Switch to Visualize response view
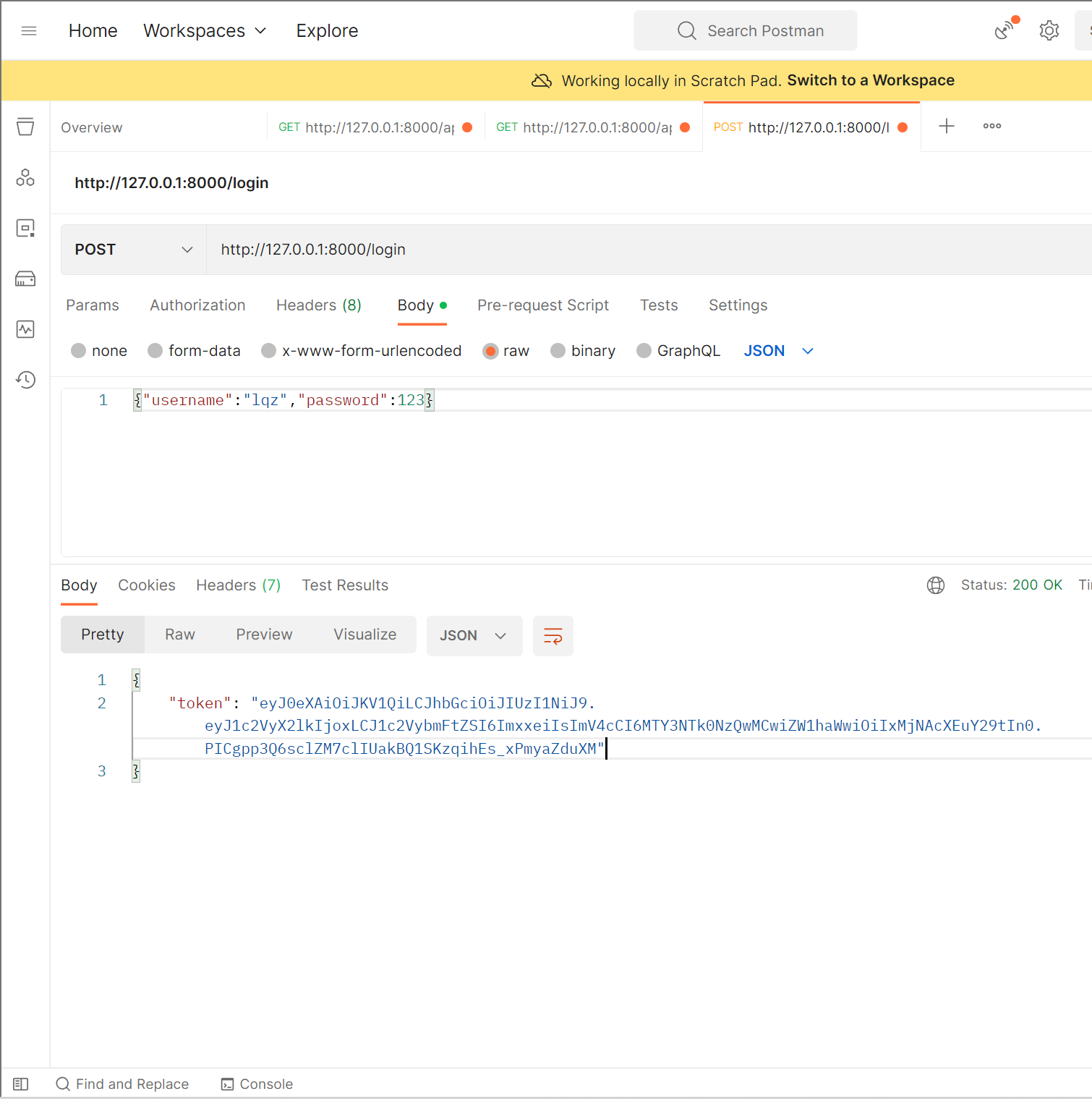Image resolution: width=1092 pixels, height=1099 pixels. [x=365, y=635]
